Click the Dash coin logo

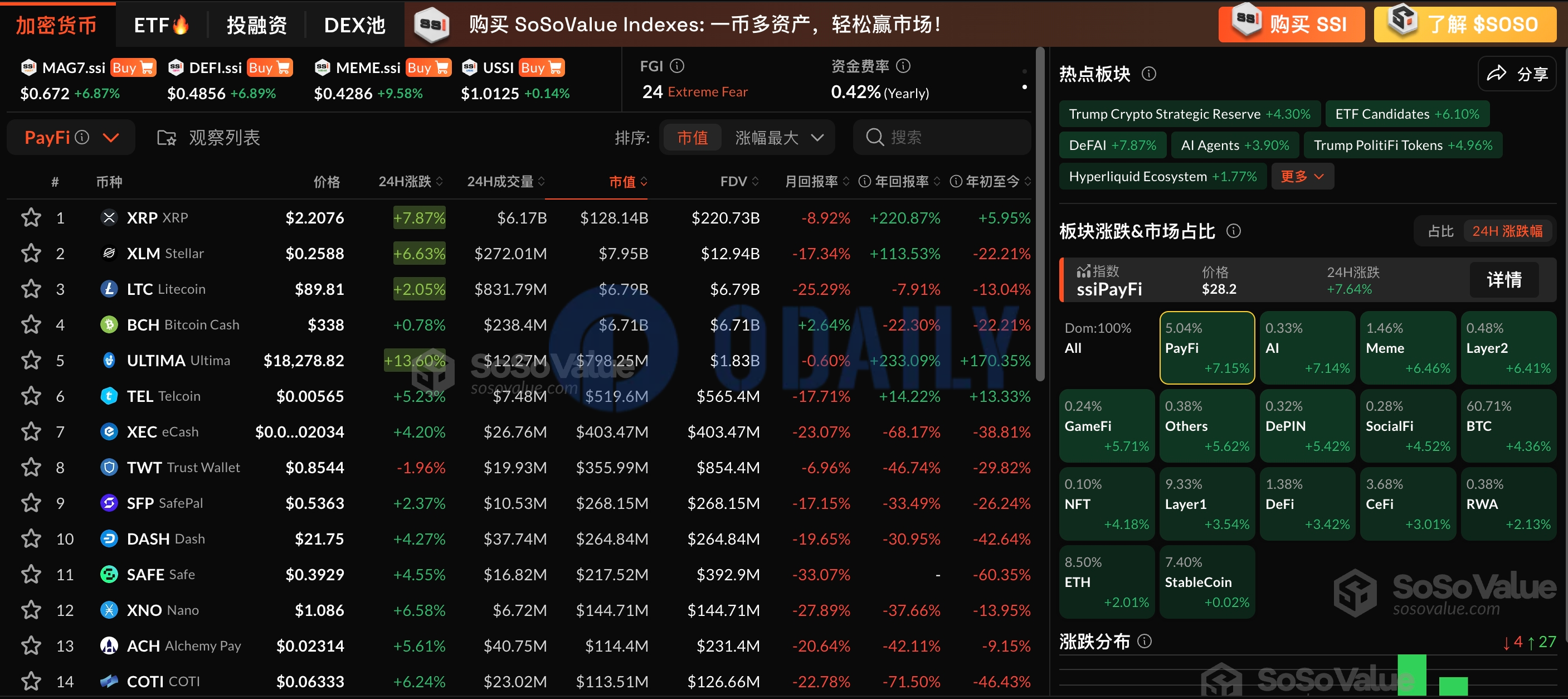109,538
